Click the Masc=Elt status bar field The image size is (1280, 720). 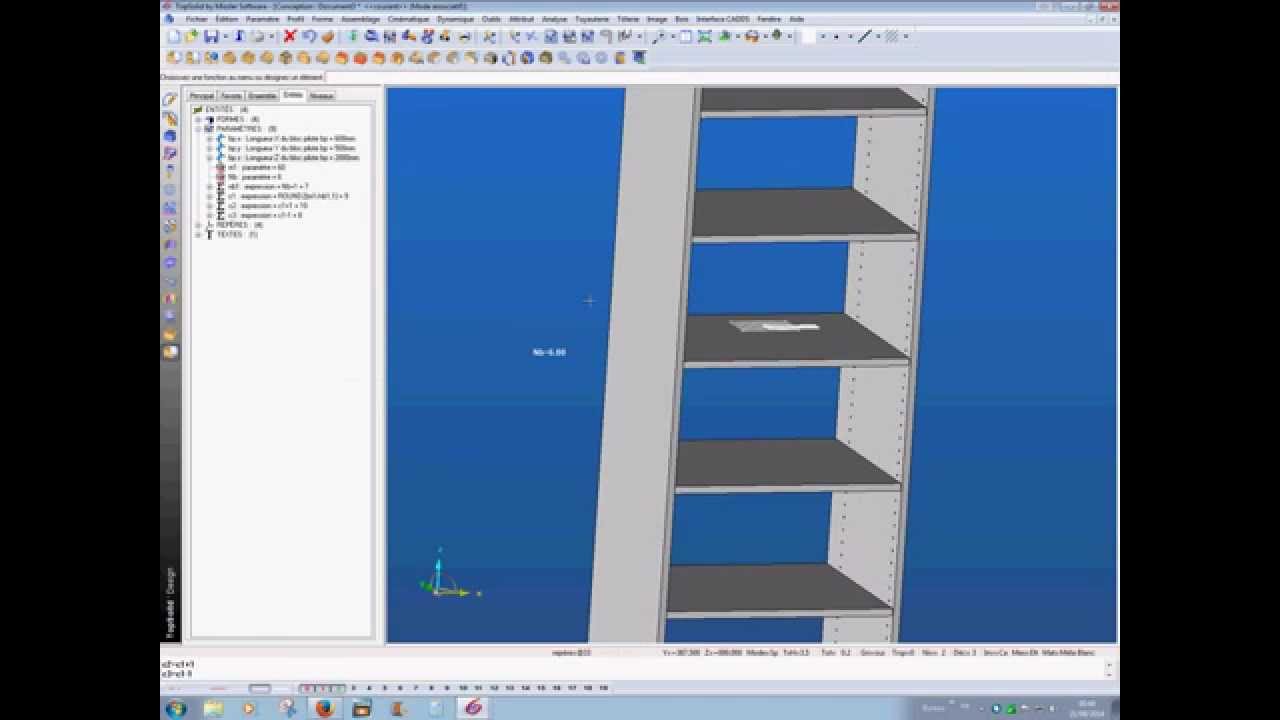click(1025, 653)
